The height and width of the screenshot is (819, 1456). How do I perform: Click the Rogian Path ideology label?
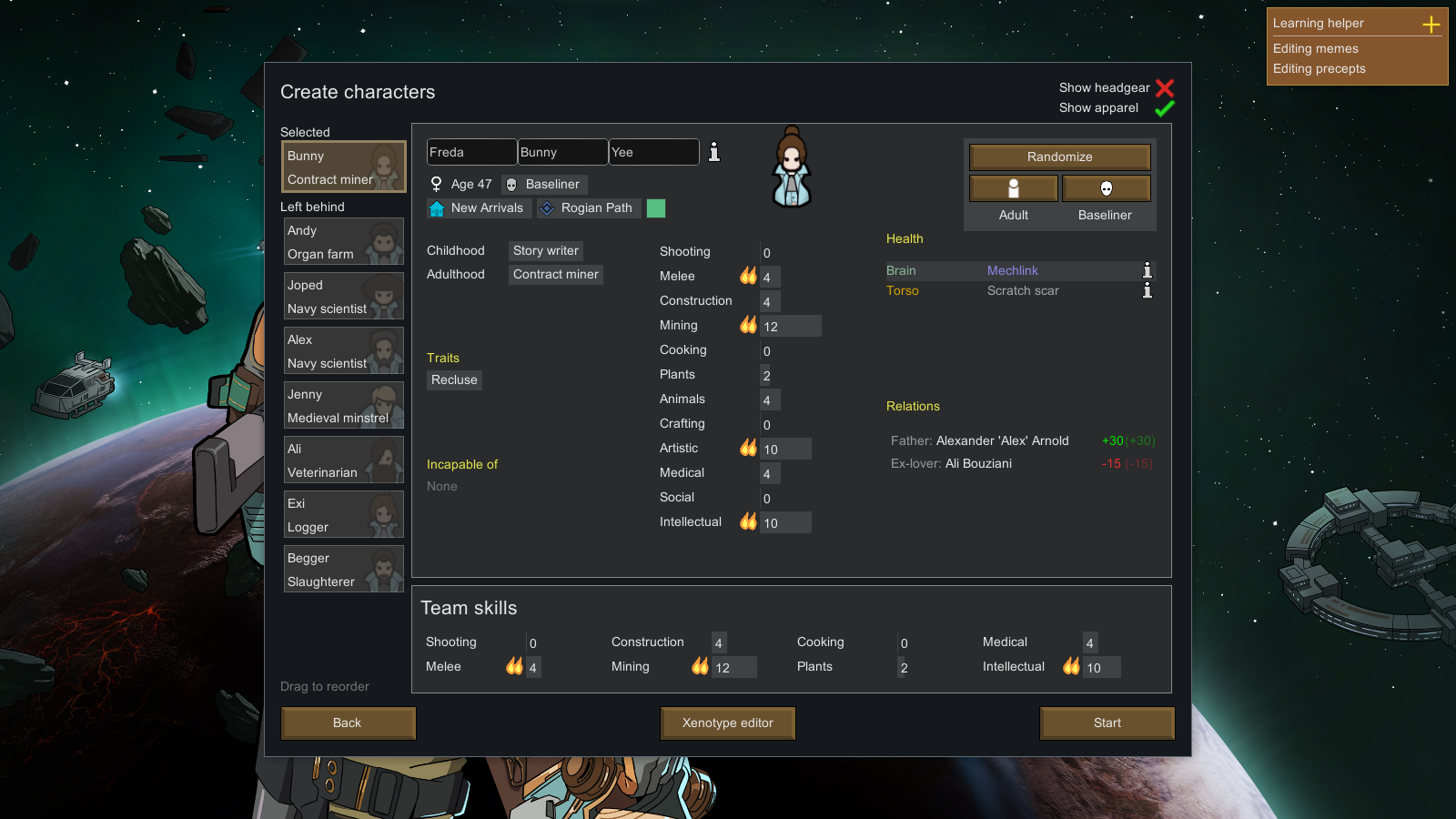[x=597, y=208]
